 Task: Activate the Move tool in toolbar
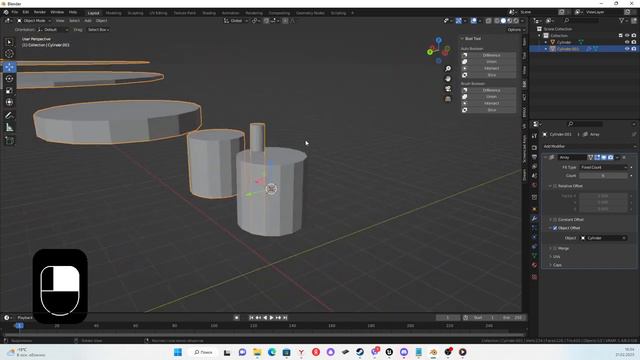coord(9,67)
